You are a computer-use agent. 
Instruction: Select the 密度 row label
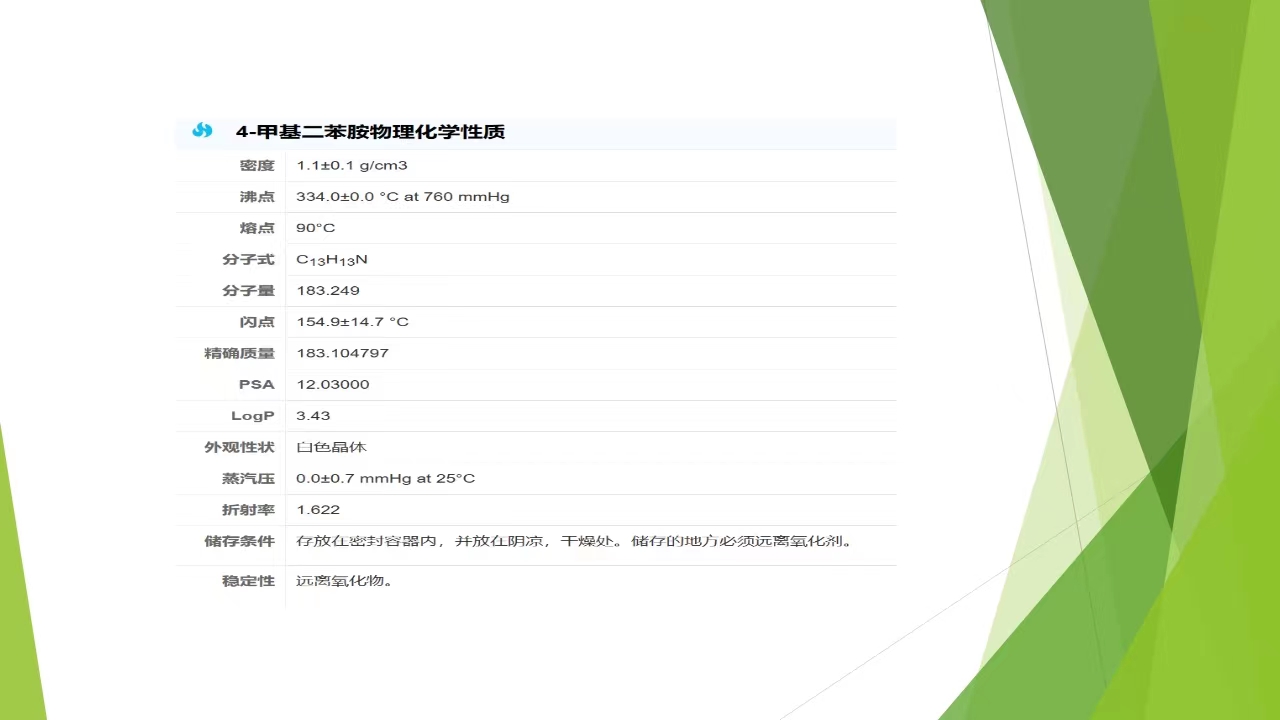click(x=256, y=166)
